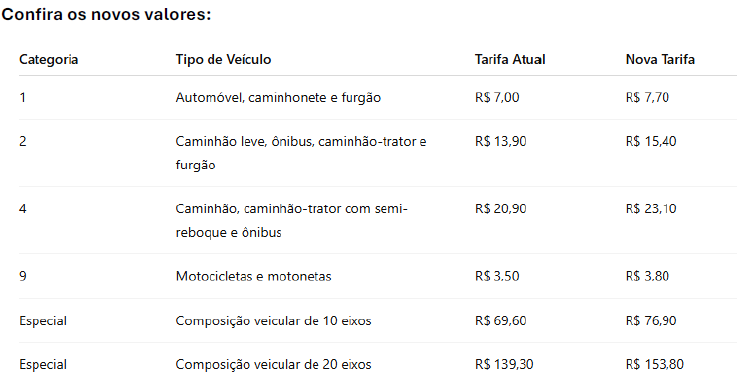Select 'Caminhão, caminhão-trator com semi-reboque' cell
737x391 pixels.
coord(291,220)
